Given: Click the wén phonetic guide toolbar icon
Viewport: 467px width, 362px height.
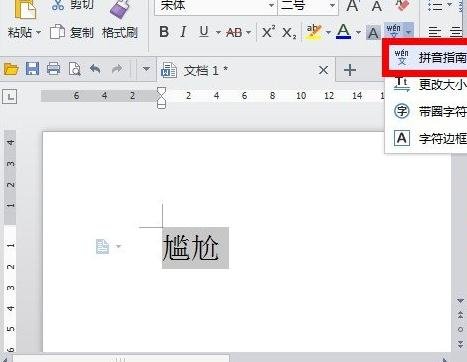Looking at the screenshot, I should pos(394,30).
